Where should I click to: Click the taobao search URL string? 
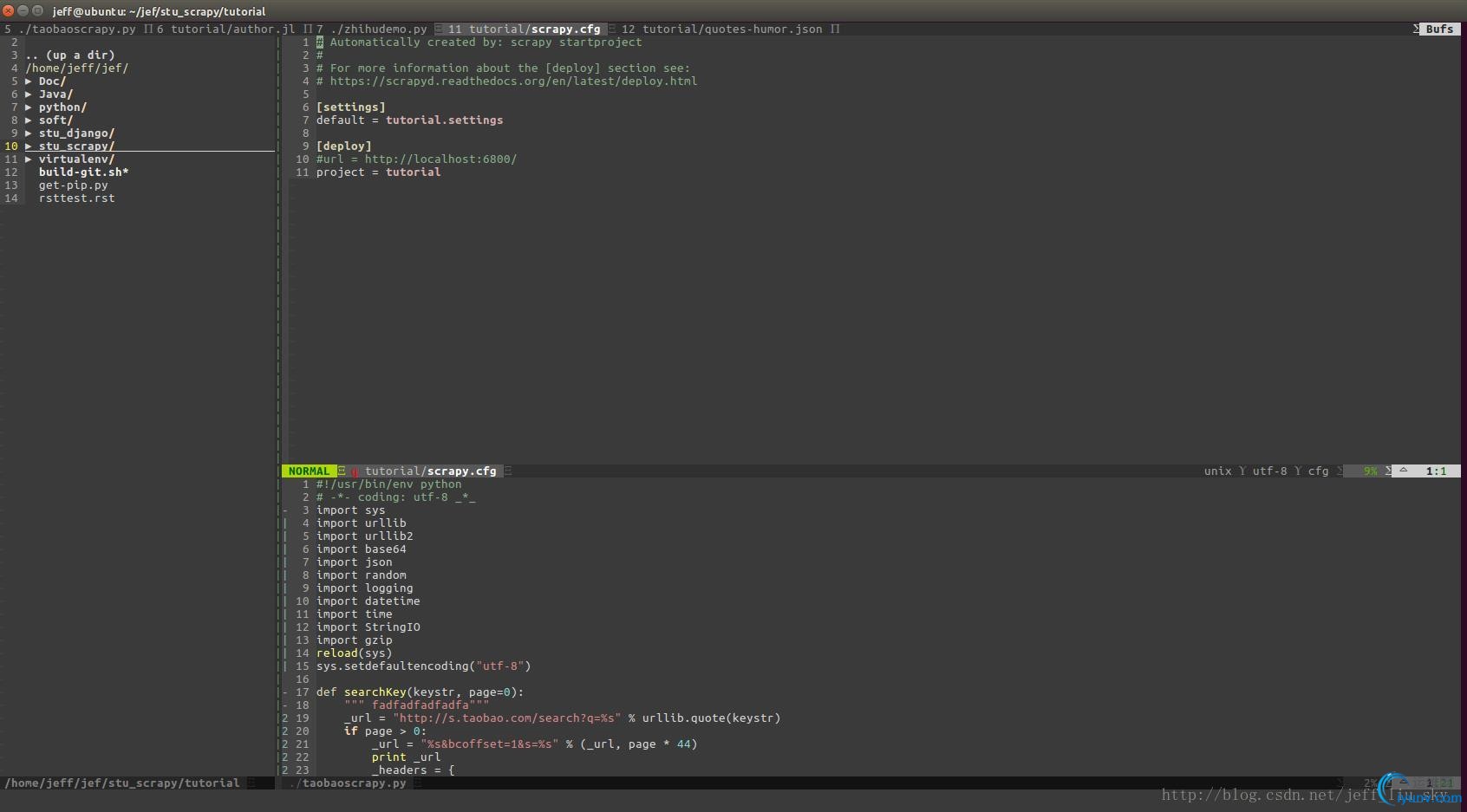506,718
